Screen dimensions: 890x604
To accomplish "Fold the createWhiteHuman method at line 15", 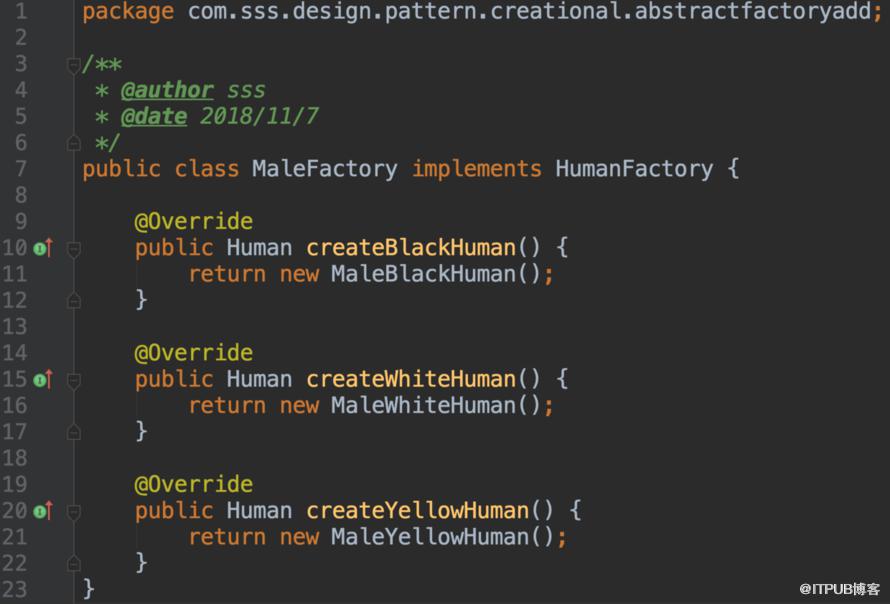I will coord(73,380).
